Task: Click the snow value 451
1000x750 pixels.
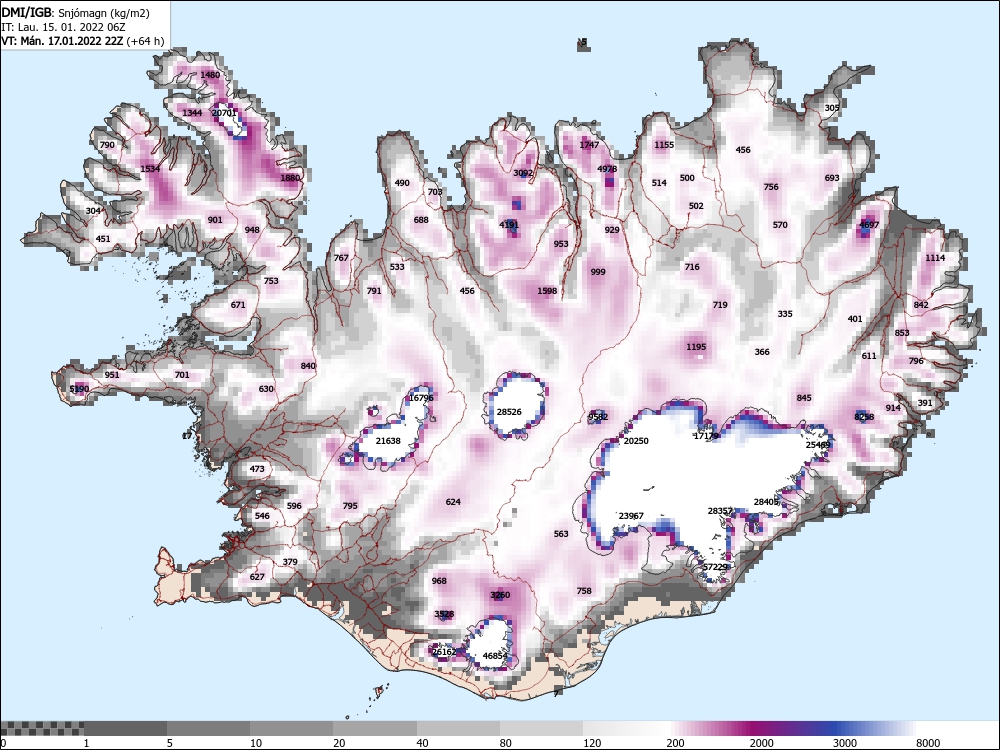Action: pos(103,239)
